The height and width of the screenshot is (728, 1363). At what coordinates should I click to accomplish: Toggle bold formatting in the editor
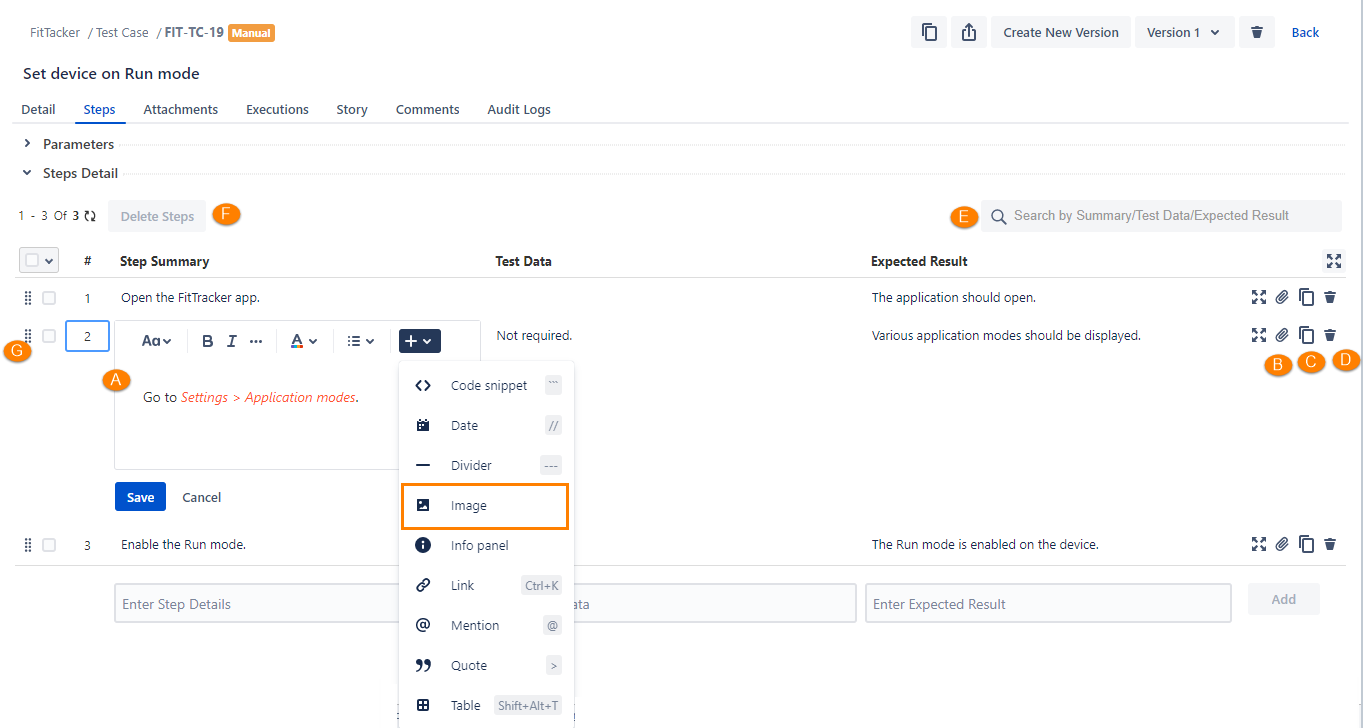[208, 341]
